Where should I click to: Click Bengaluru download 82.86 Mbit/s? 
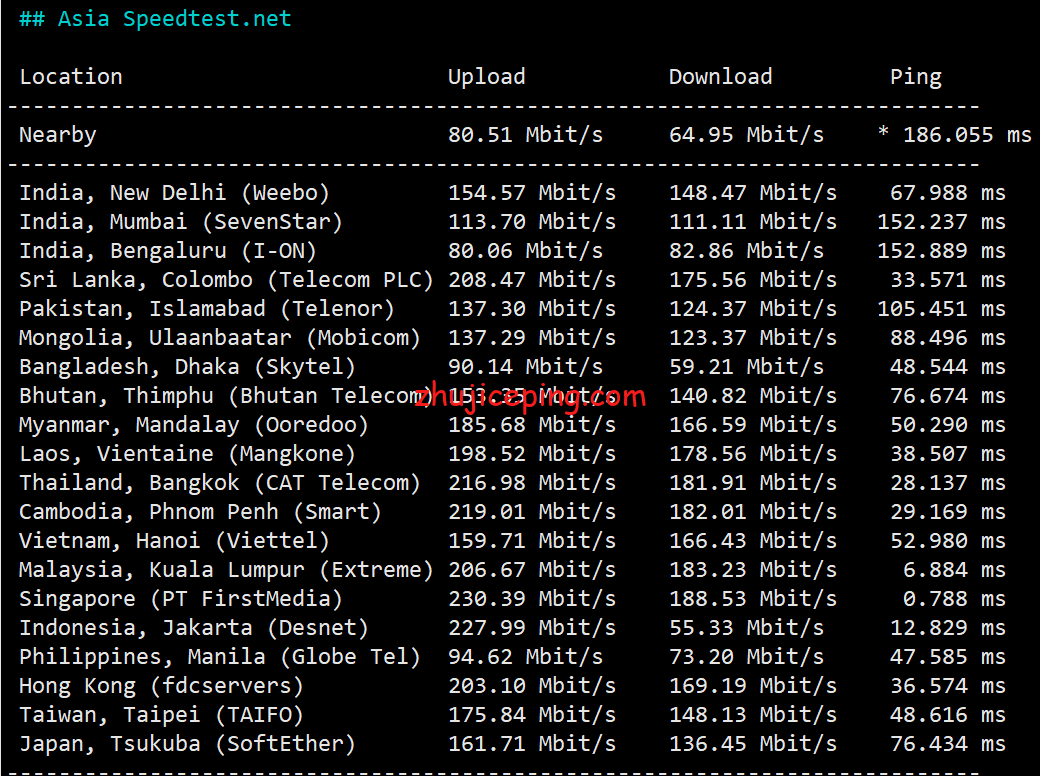(746, 251)
